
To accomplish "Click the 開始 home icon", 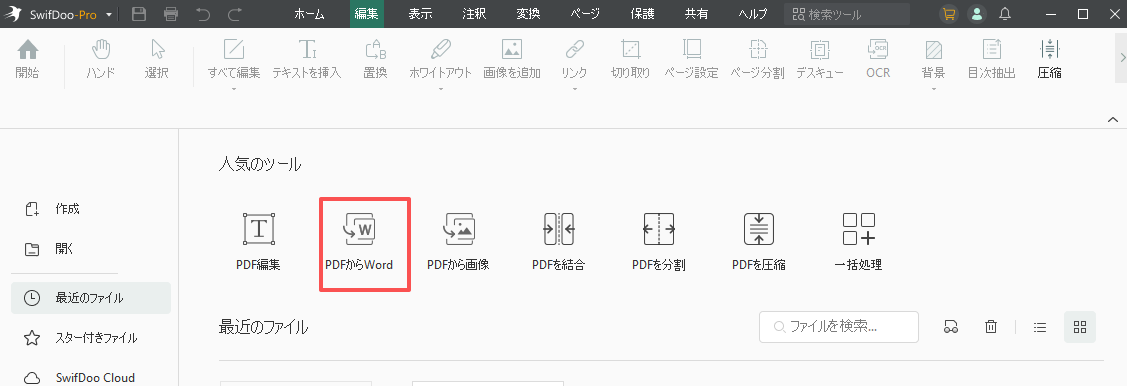I will pos(27,59).
